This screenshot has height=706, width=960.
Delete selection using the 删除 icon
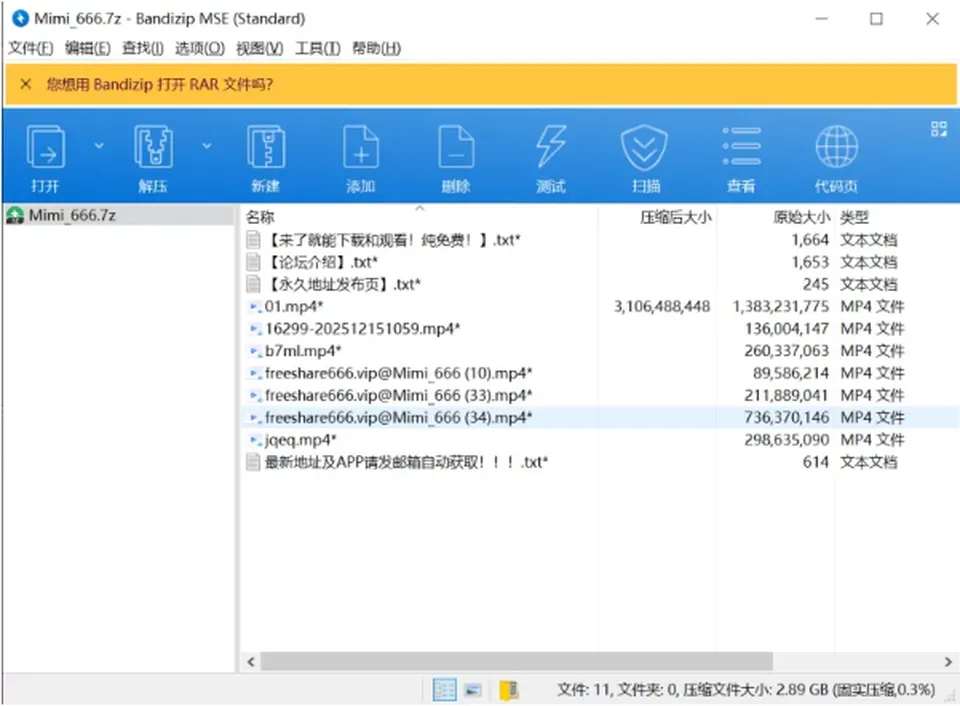pyautogui.click(x=456, y=147)
